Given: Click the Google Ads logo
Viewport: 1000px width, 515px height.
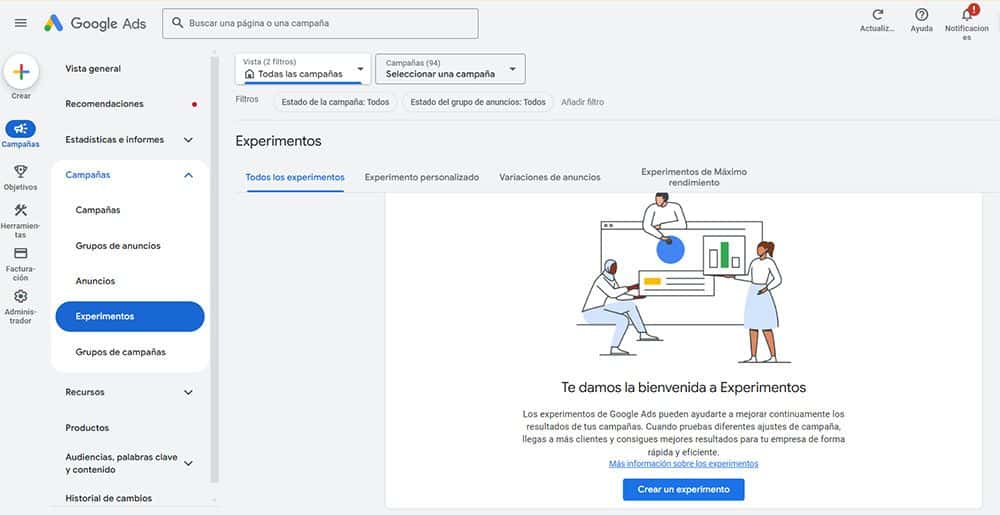Looking at the screenshot, I should point(95,24).
